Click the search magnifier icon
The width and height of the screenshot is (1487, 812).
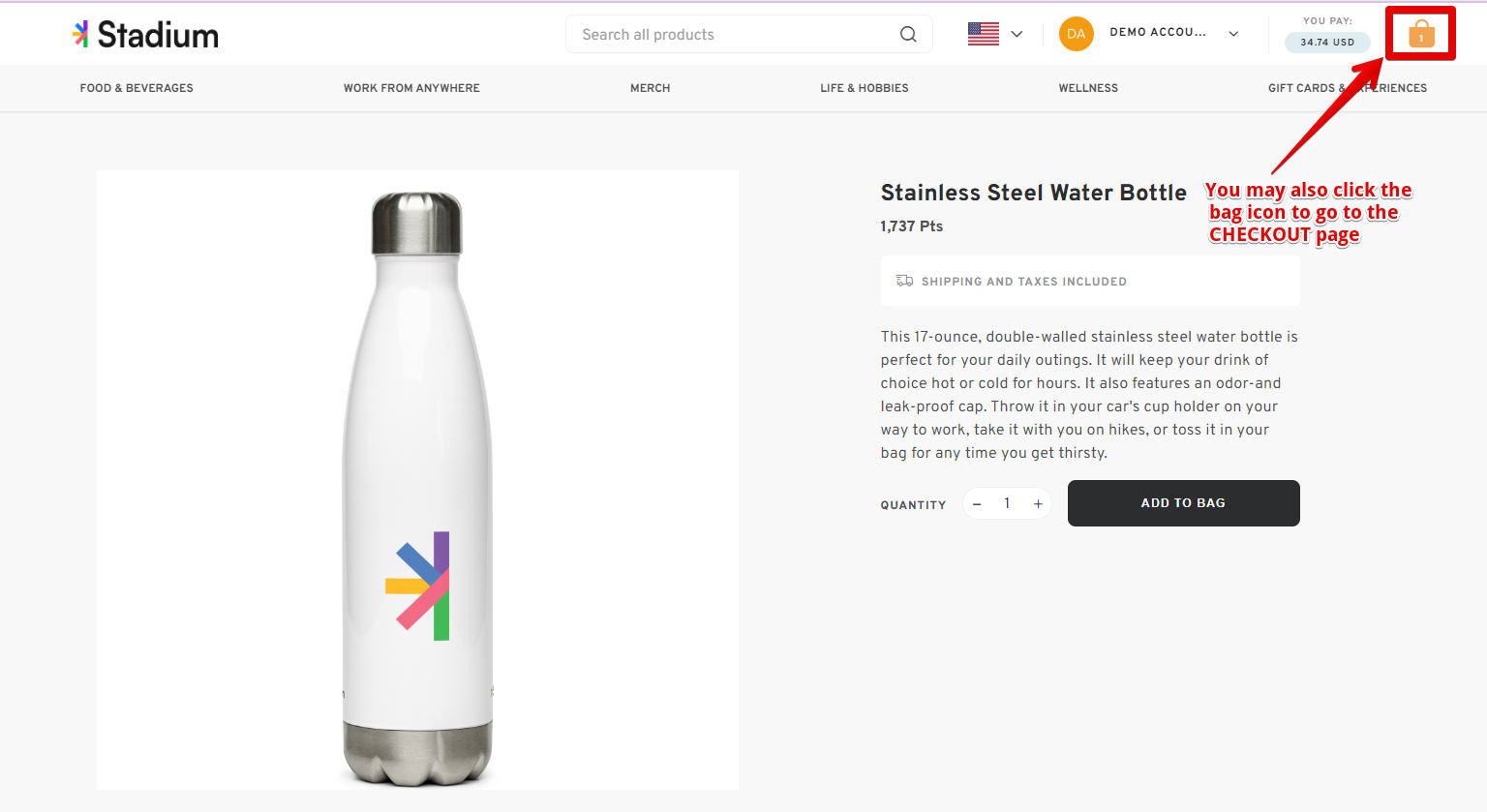coord(908,34)
